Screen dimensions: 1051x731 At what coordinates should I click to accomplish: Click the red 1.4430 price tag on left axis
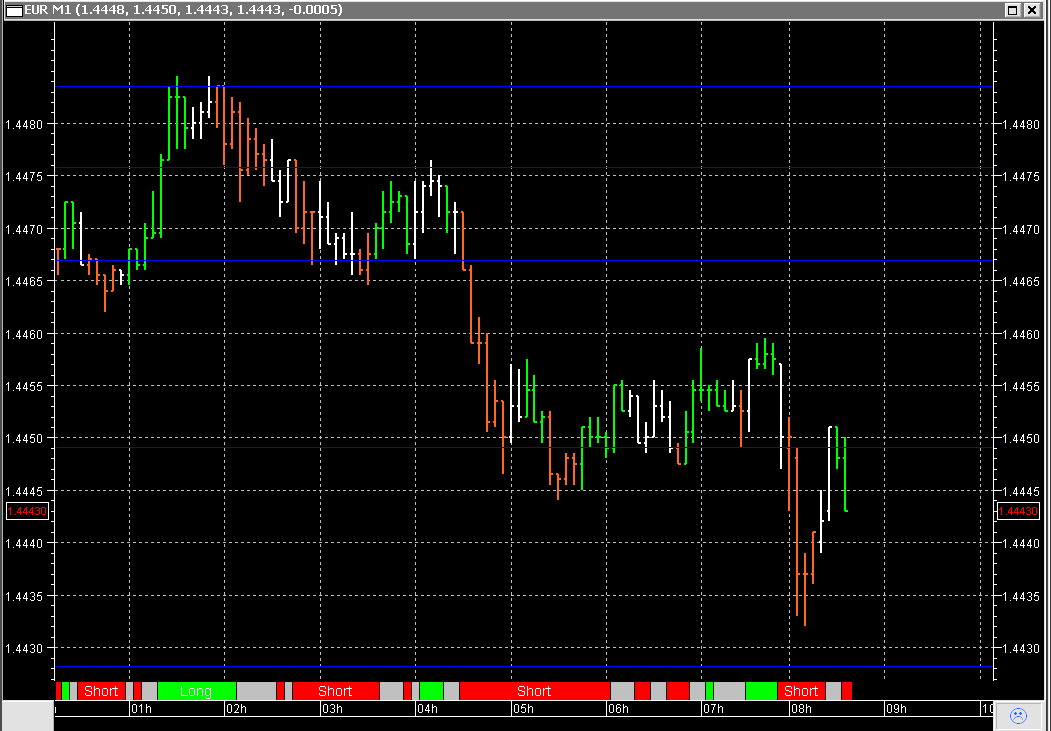(x=27, y=511)
